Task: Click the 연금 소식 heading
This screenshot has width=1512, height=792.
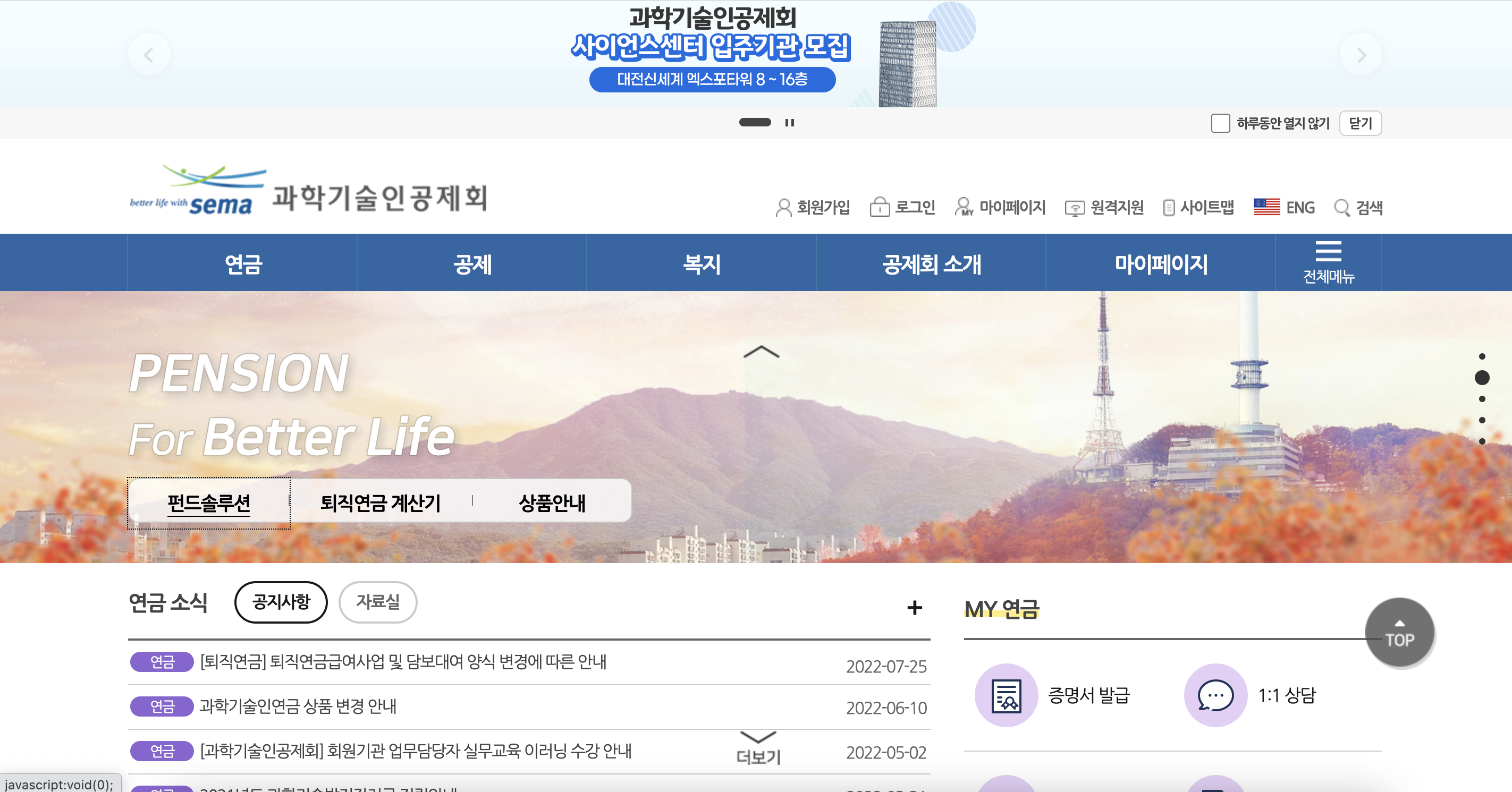Action: (x=168, y=602)
